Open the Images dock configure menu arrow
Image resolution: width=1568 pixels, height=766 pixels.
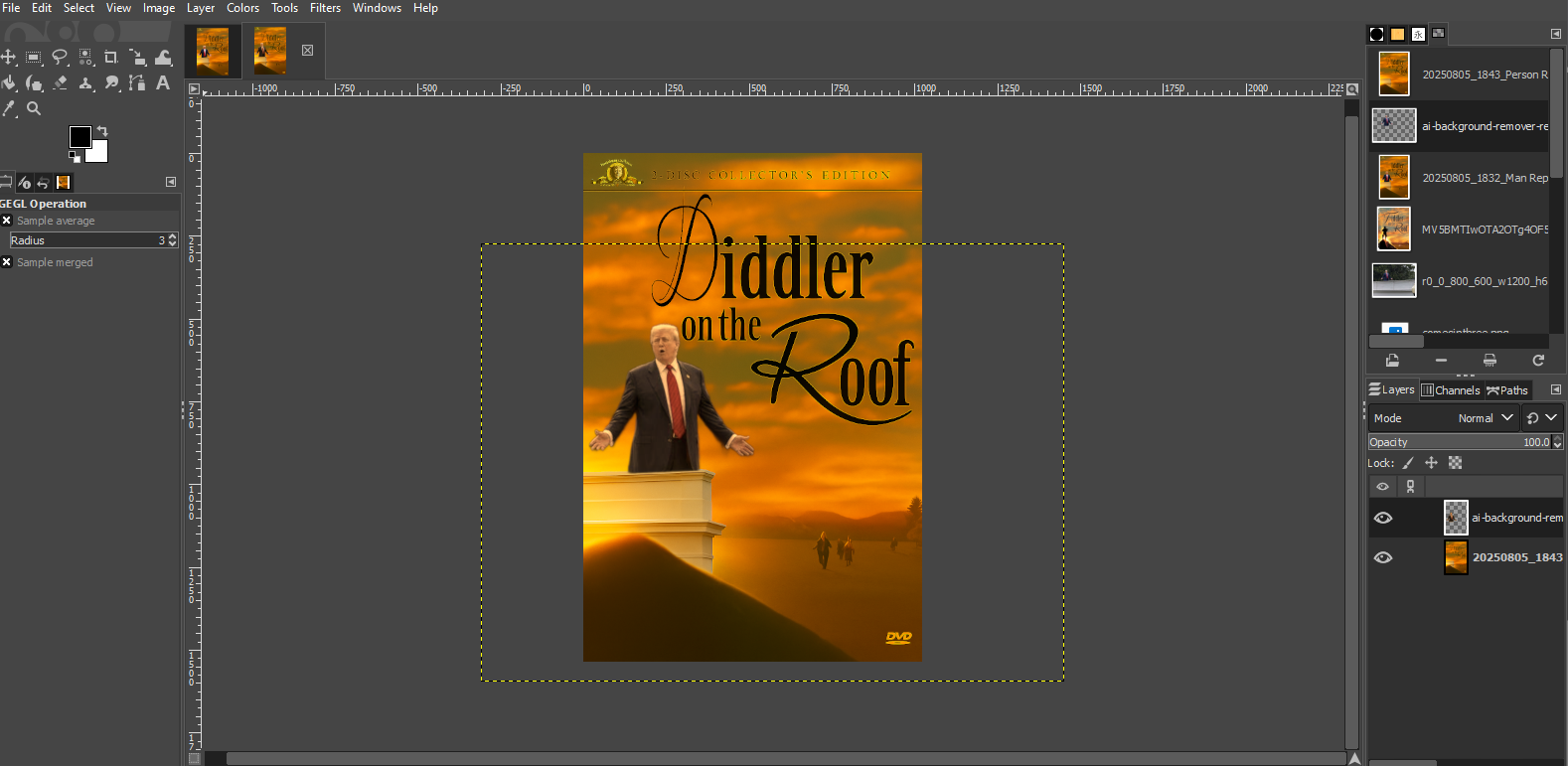tap(1556, 34)
